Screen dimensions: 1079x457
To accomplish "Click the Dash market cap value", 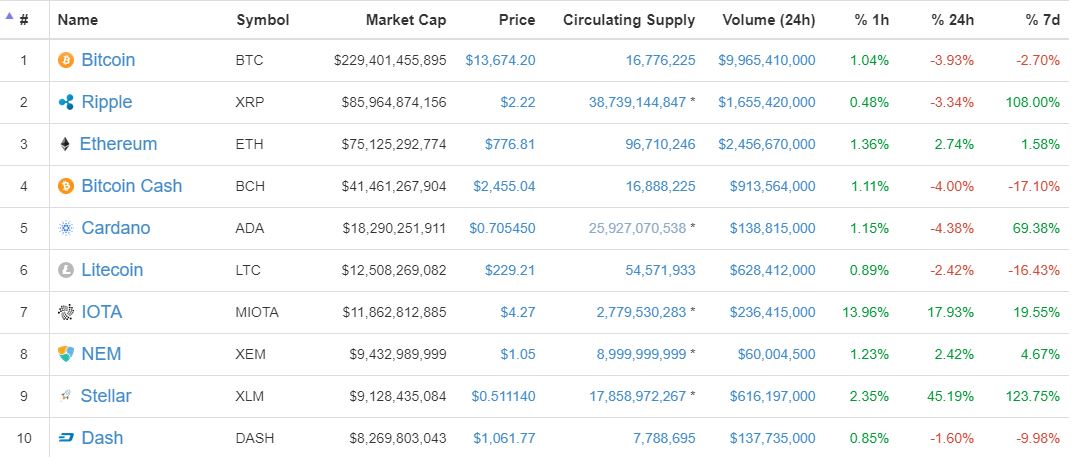I will pos(391,438).
